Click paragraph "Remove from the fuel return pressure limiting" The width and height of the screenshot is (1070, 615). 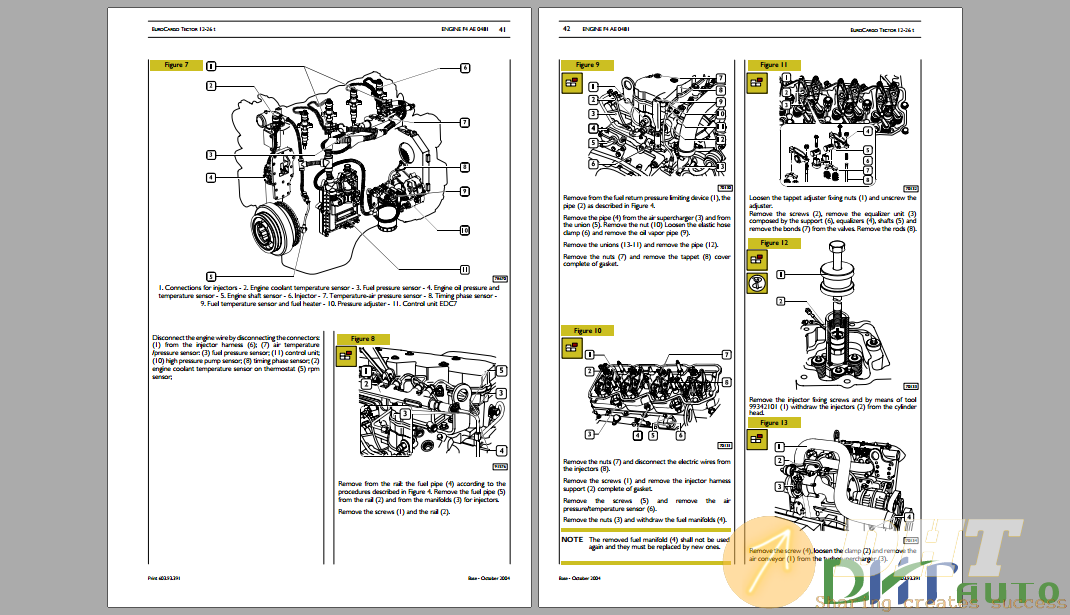[x=646, y=201]
